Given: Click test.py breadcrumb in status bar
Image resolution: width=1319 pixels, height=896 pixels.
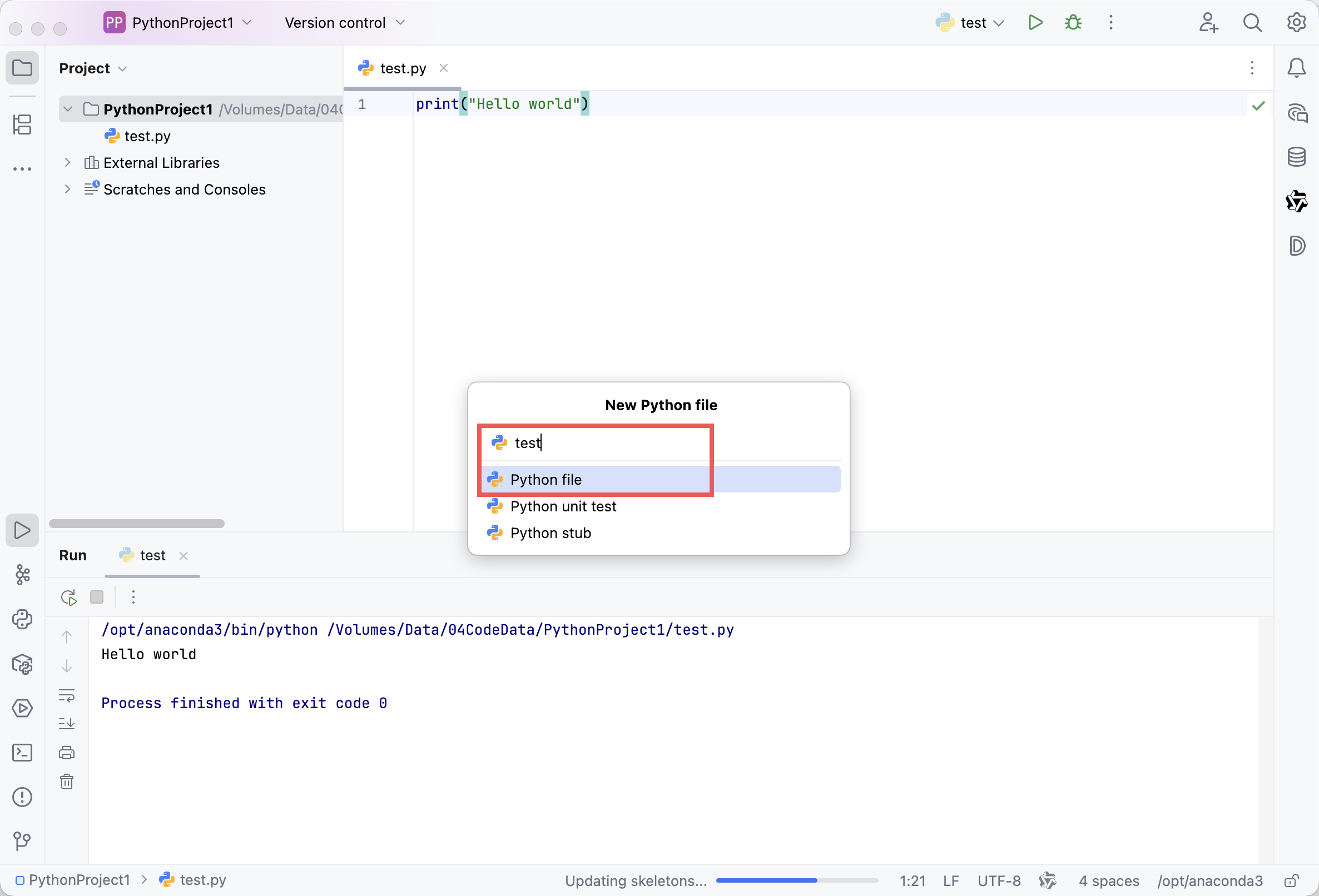Looking at the screenshot, I should pos(193,880).
